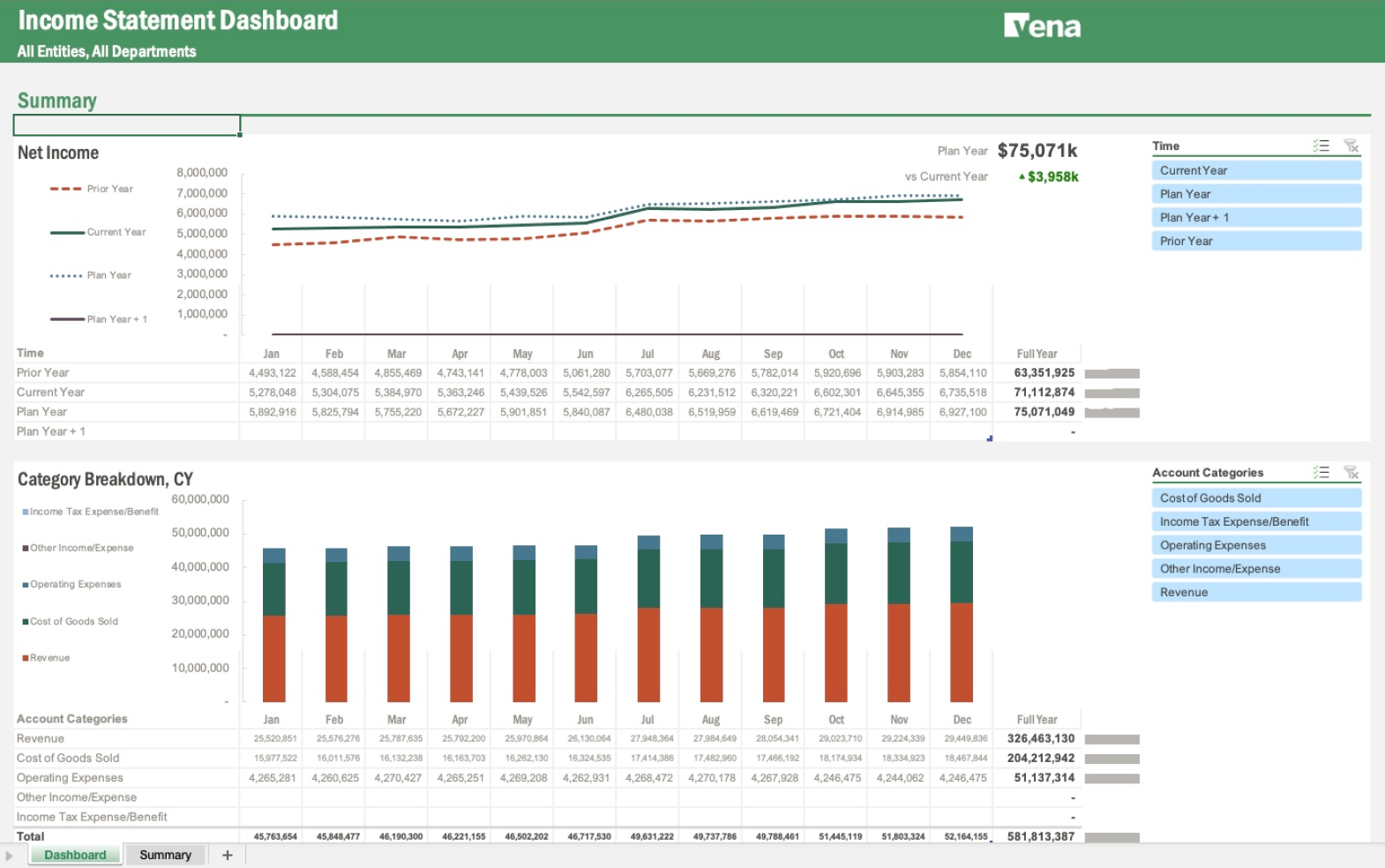Screen dimensions: 1385x868
Task: Enable multi-select in Account Categories slicer
Action: 1321,473
